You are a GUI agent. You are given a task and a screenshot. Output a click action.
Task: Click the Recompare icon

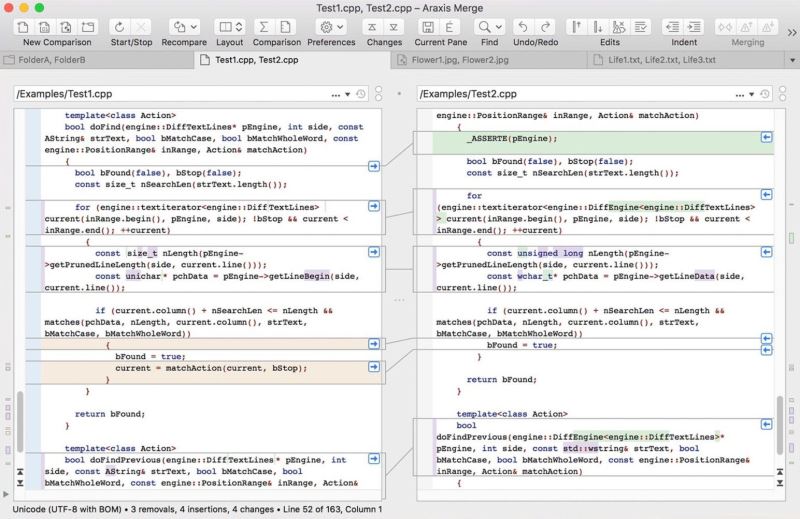[x=179, y=27]
